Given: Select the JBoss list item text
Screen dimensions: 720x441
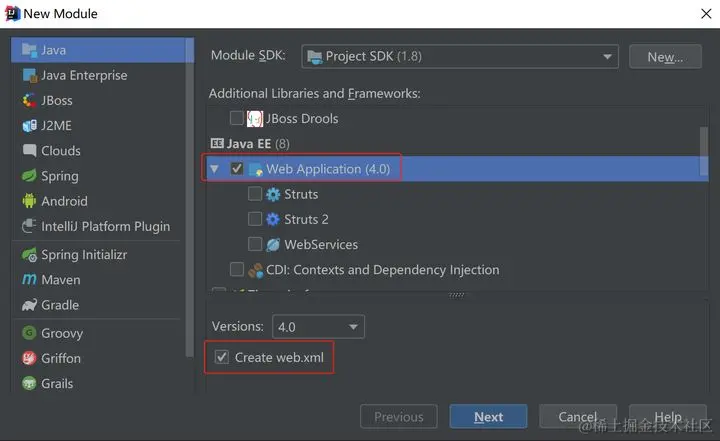Looking at the screenshot, I should pos(57,100).
